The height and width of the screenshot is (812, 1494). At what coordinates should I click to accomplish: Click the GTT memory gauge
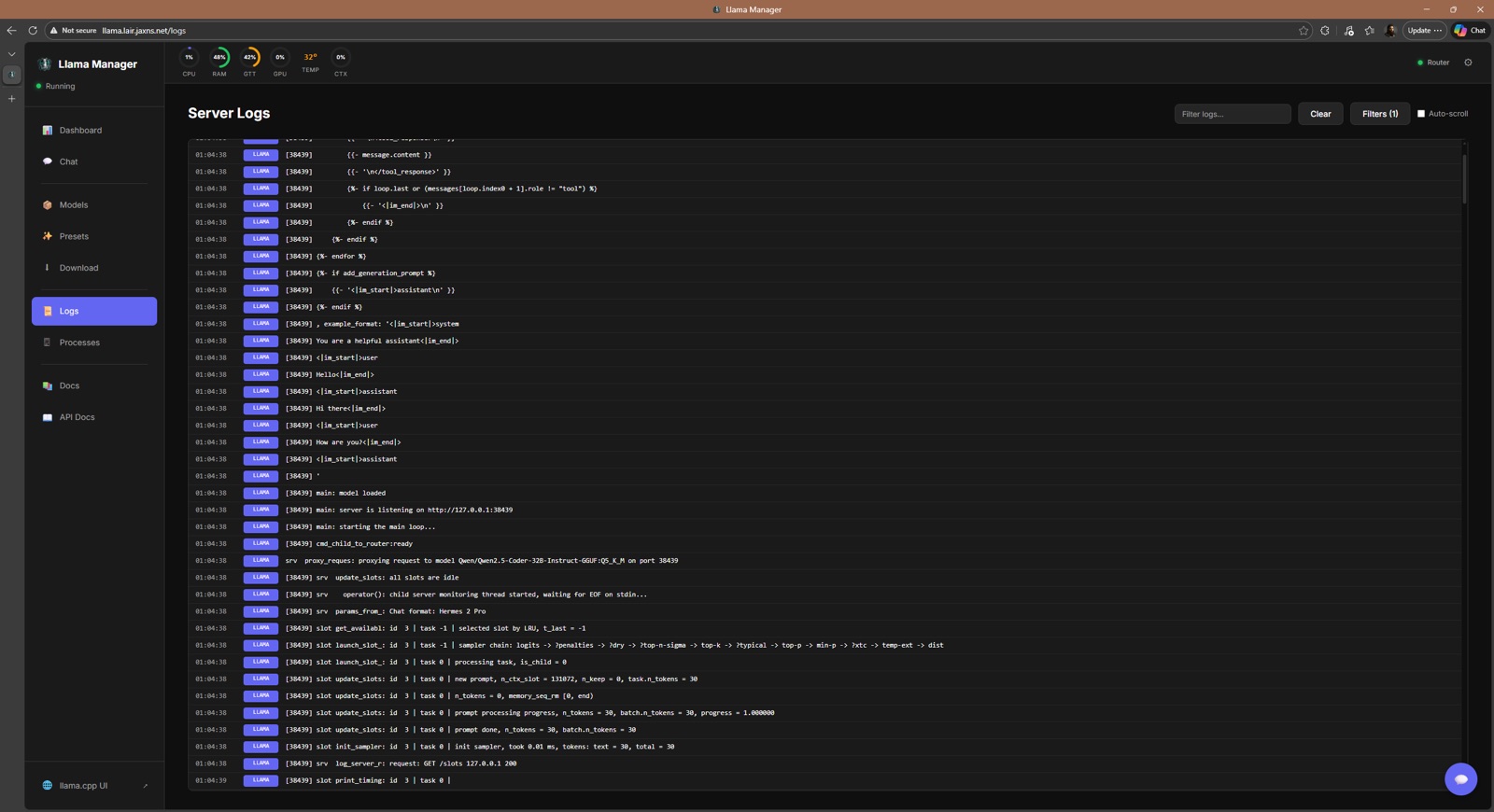[x=249, y=58]
